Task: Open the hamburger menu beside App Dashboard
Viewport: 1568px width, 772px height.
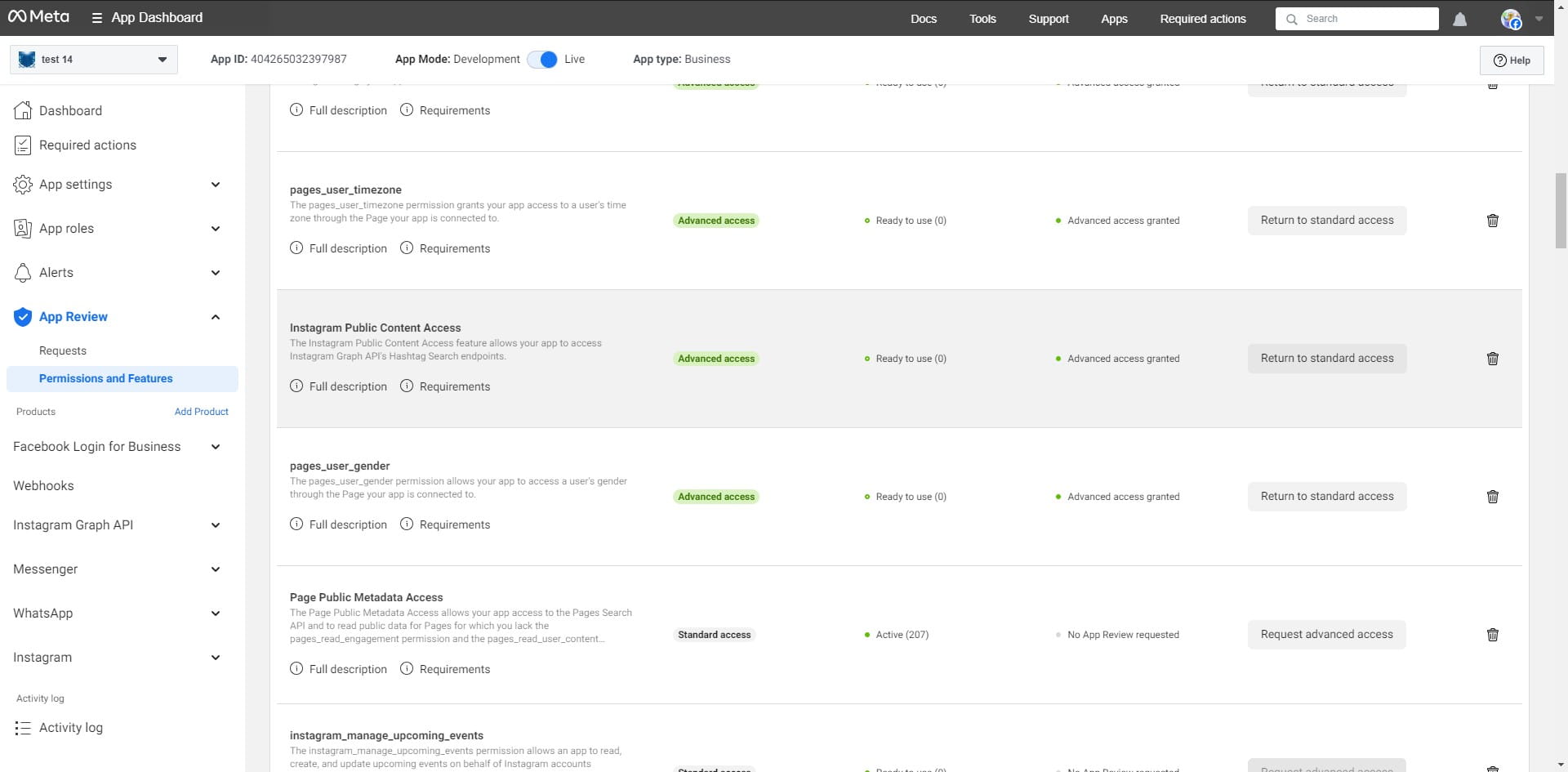Action: point(96,18)
